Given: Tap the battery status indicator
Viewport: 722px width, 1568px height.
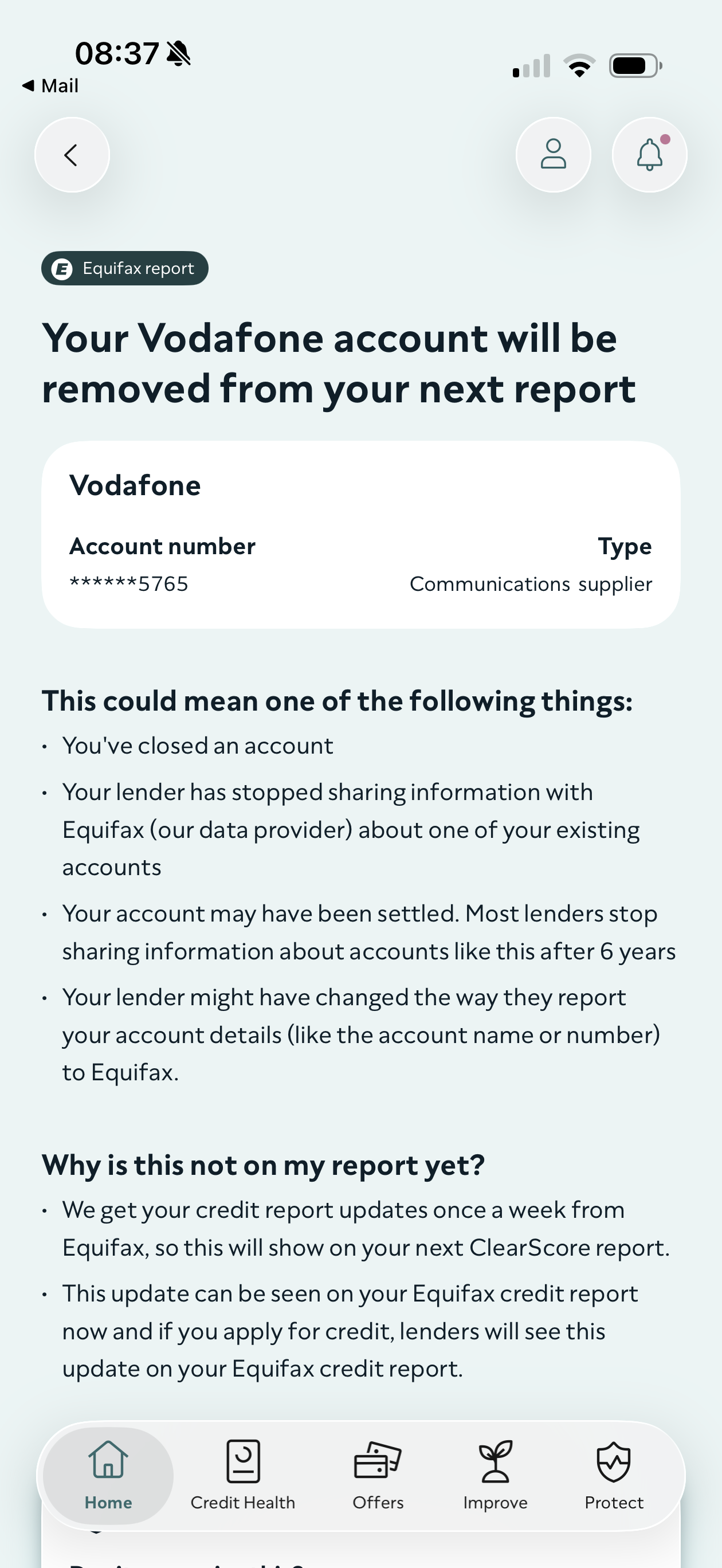Looking at the screenshot, I should point(635,66).
